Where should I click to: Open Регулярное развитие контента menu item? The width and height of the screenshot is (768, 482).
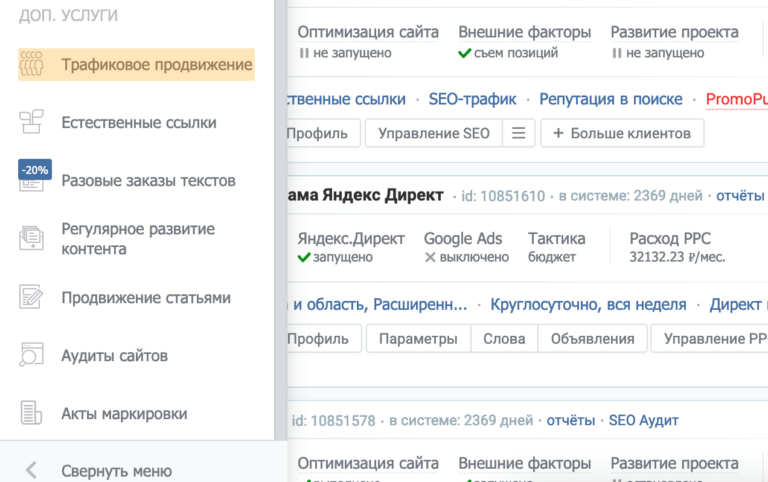pos(138,239)
